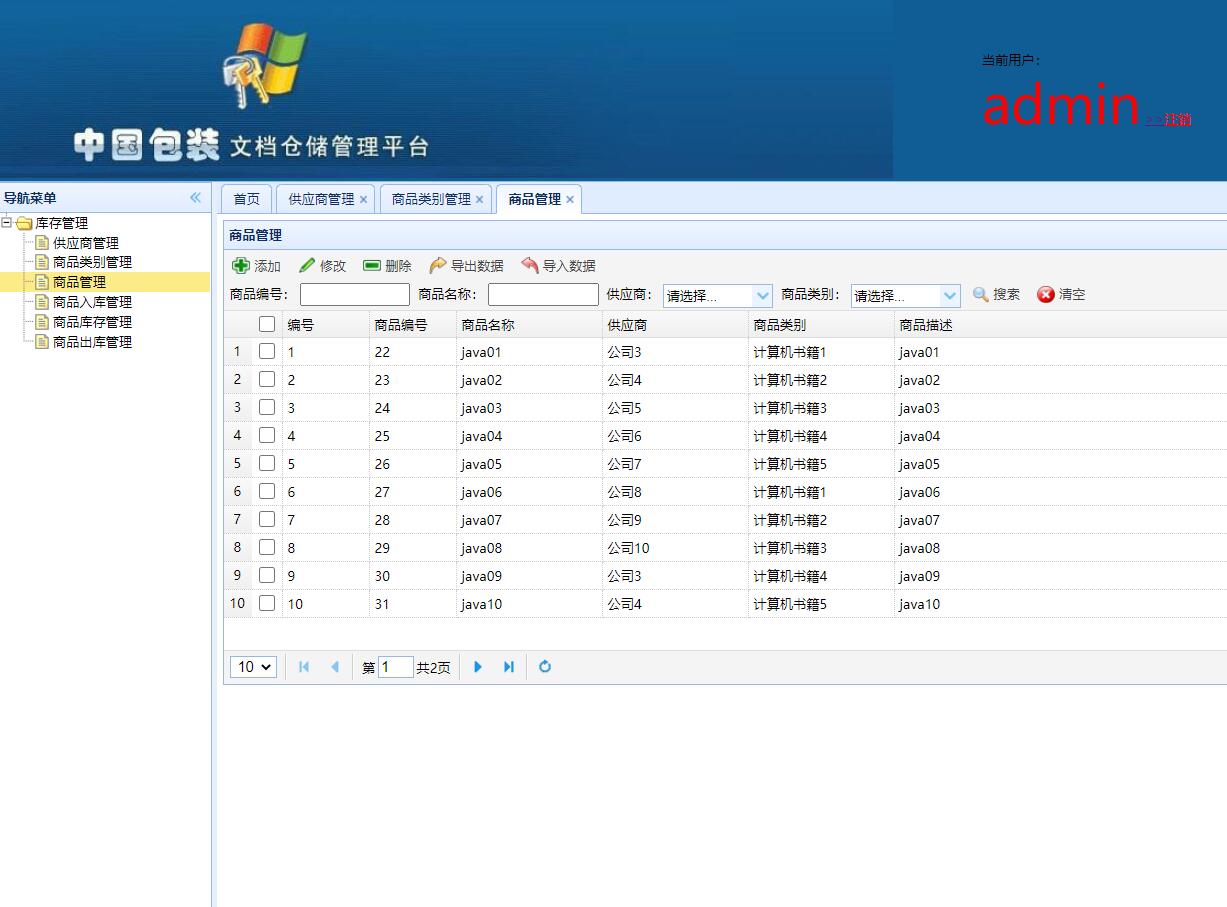The image size is (1227, 907).
Task: Click the 清空 clear icon
Action: (1048, 294)
